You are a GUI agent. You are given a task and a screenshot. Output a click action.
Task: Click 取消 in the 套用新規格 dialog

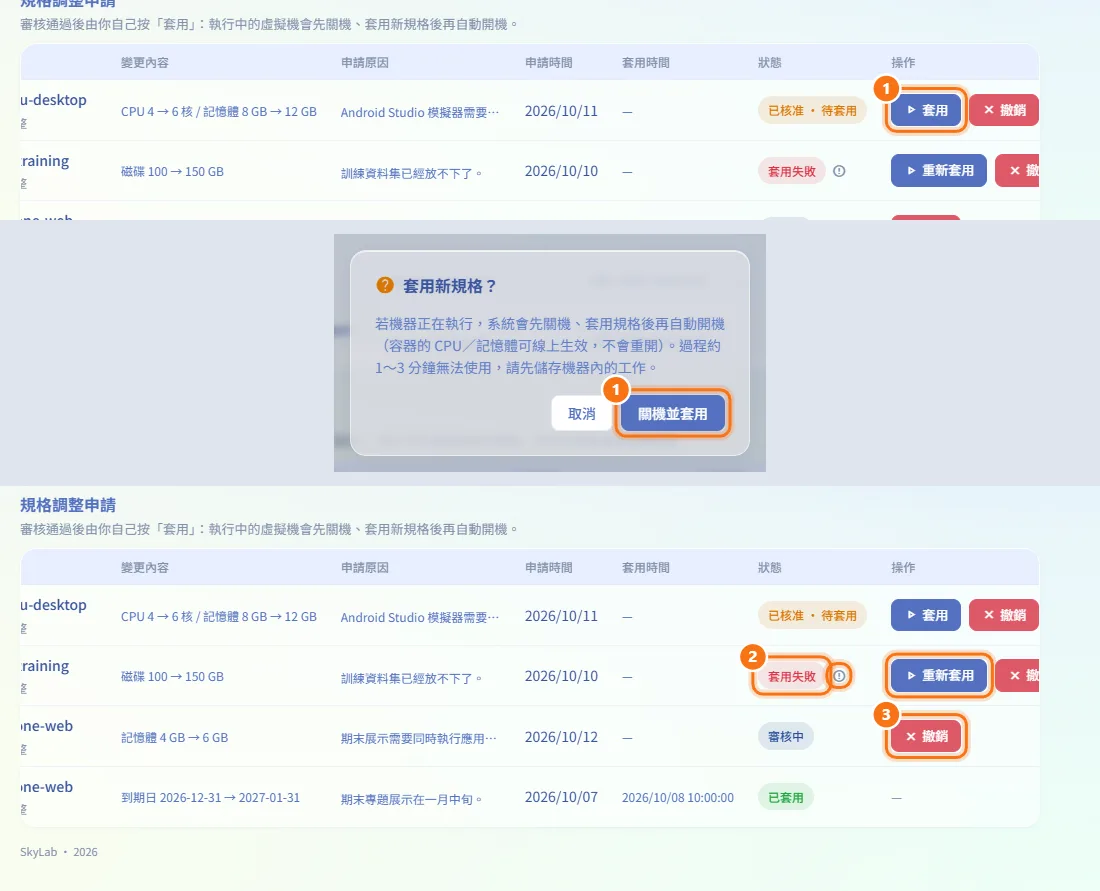582,414
